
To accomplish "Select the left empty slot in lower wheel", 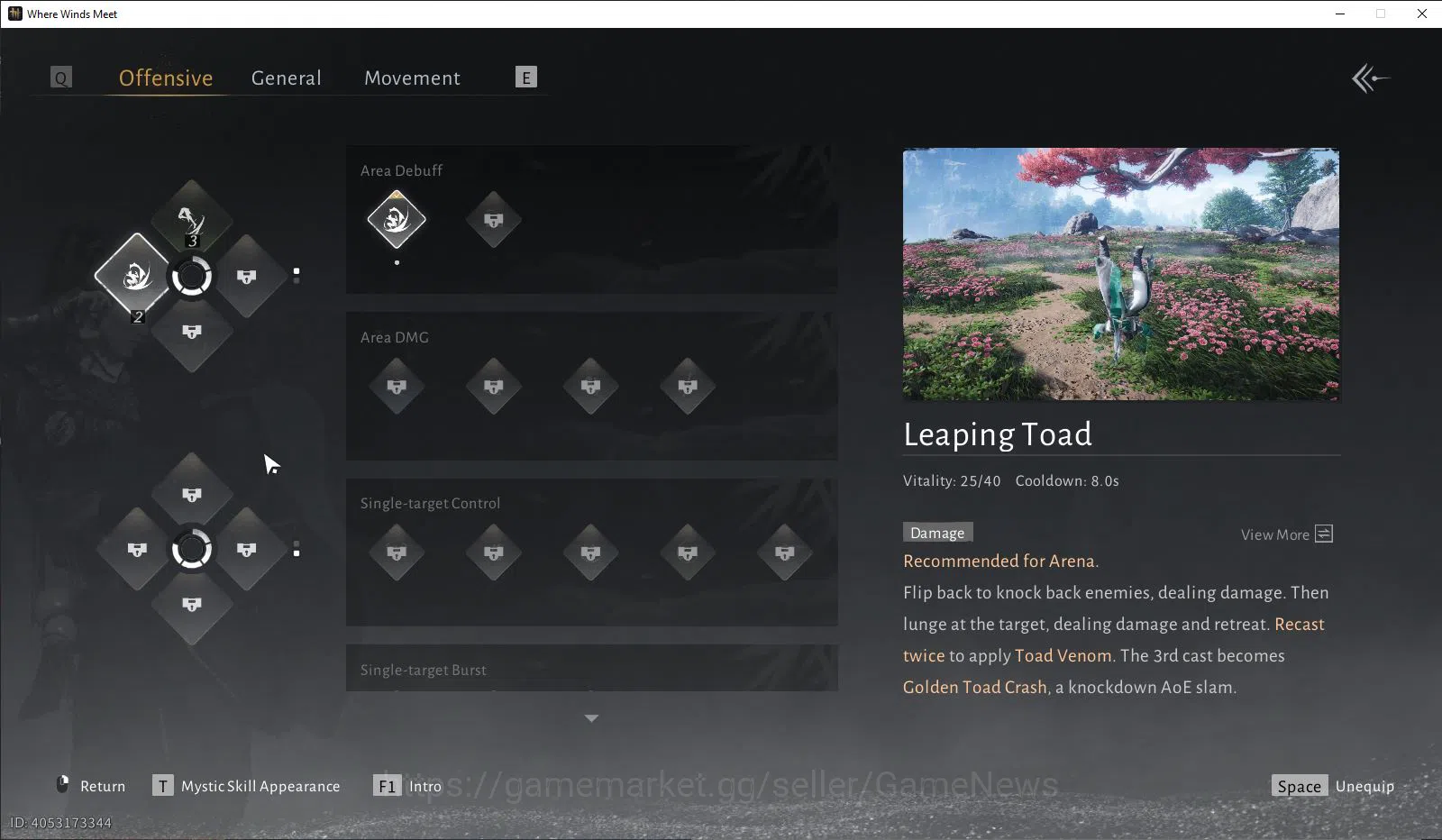I will [x=137, y=549].
